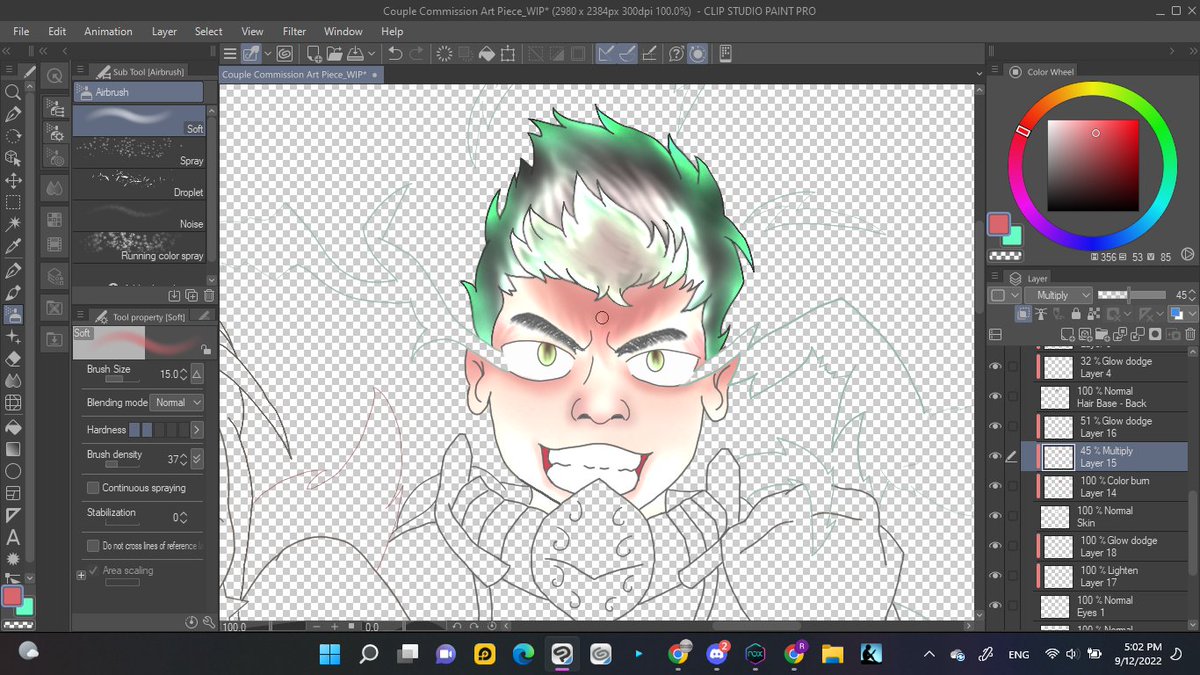Click the Scale/Rotate transform icon in command bar

[508, 53]
